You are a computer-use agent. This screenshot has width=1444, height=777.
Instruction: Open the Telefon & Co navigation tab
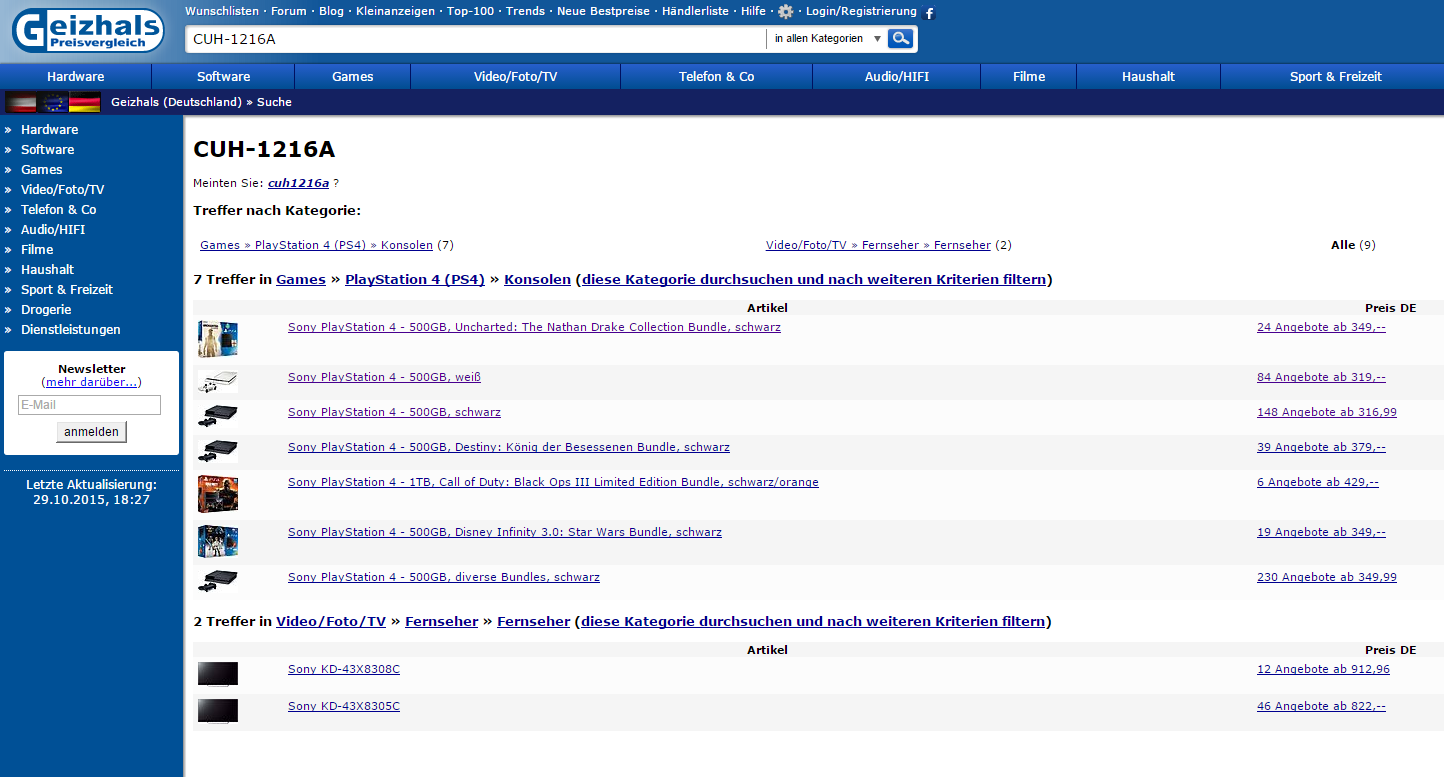pyautogui.click(x=716, y=76)
